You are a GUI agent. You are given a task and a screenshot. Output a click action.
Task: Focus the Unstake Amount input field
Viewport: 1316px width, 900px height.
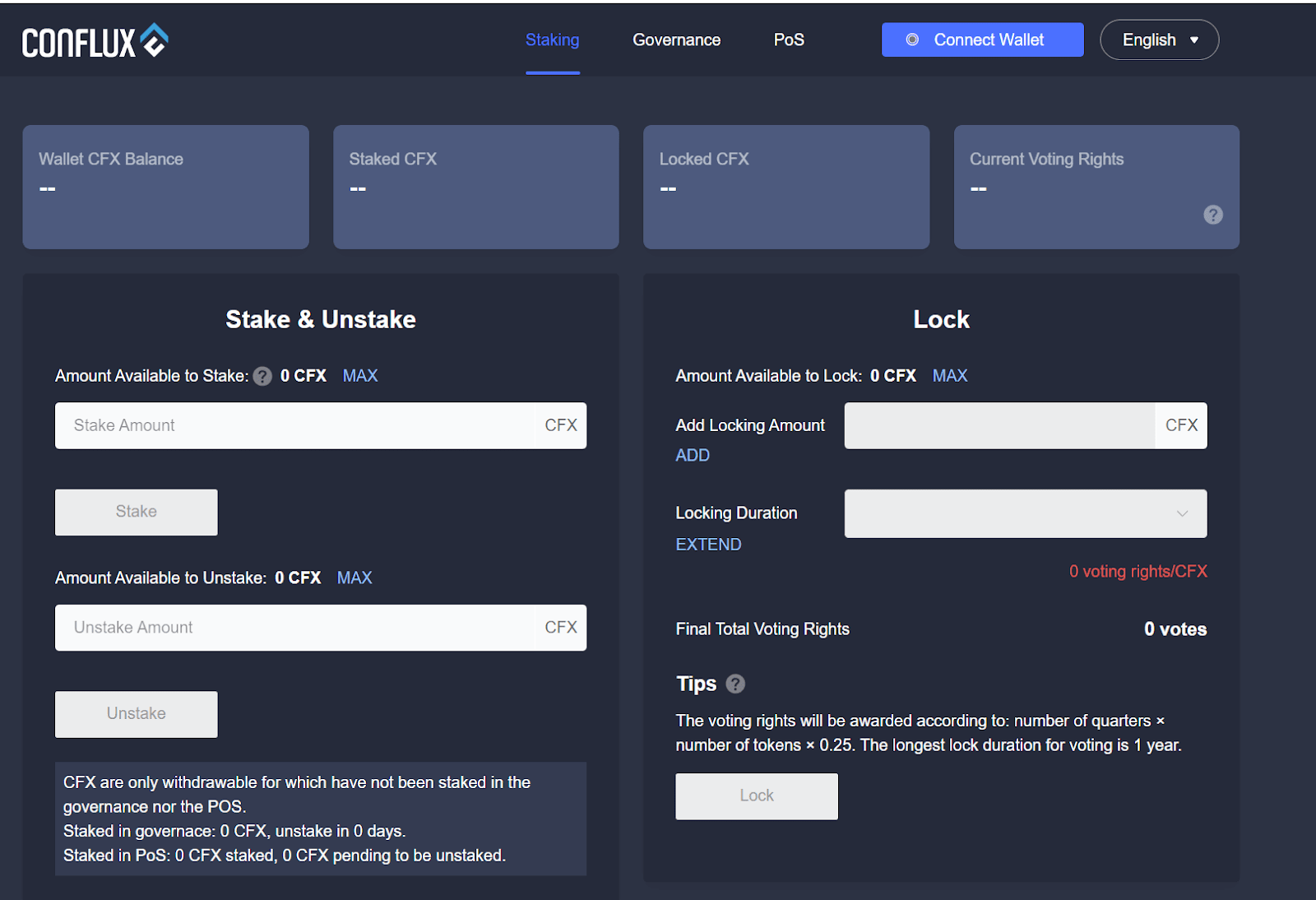point(321,628)
